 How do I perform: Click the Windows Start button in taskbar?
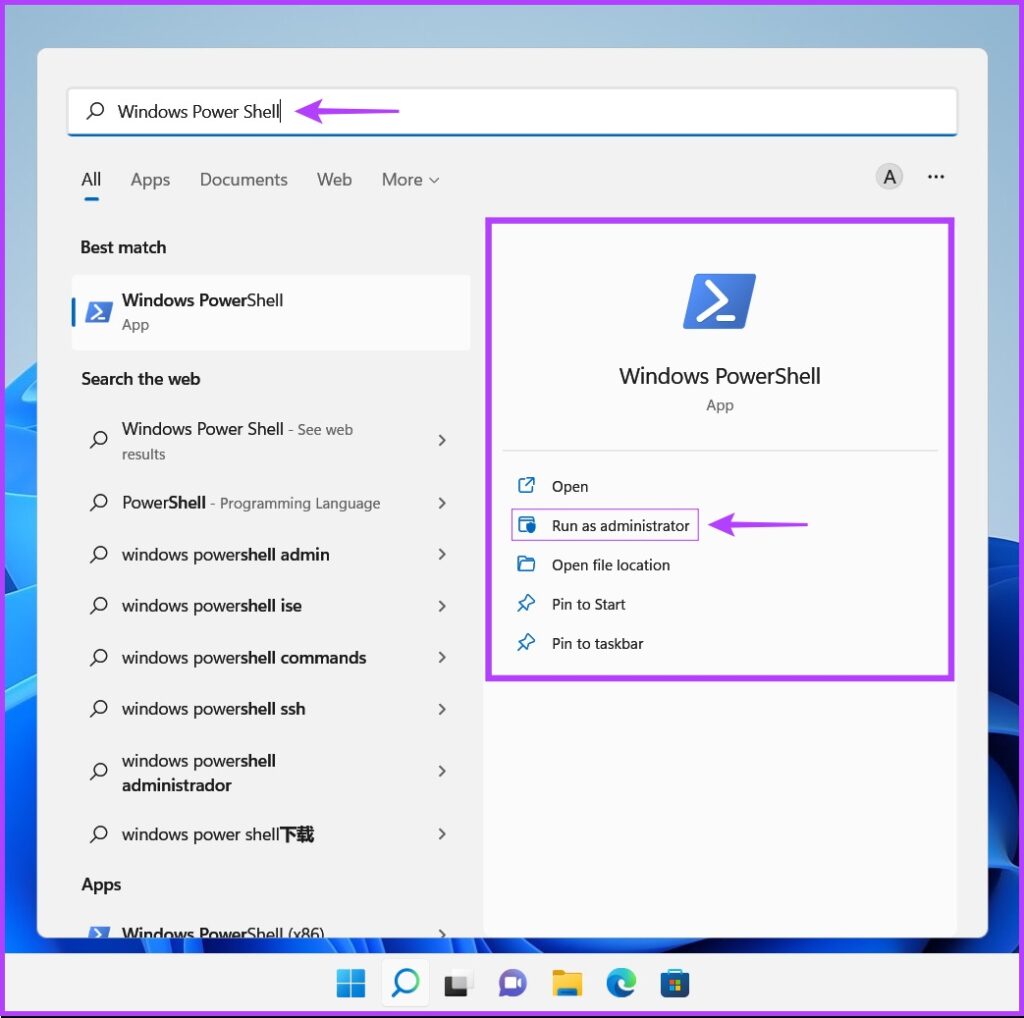(x=351, y=984)
